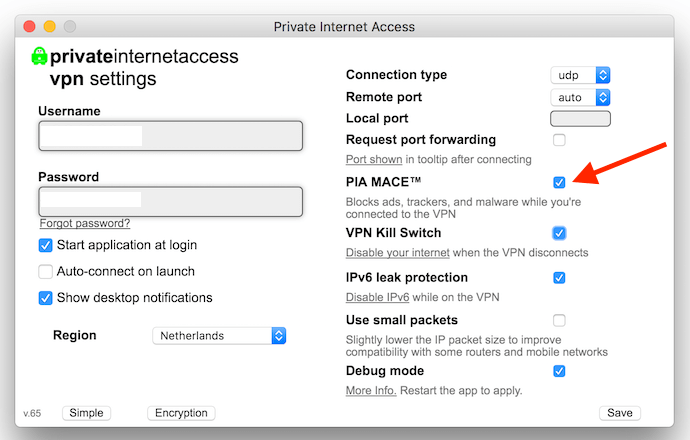The height and width of the screenshot is (440, 690).
Task: Click the yellow minimize window button
Action: 50,26
